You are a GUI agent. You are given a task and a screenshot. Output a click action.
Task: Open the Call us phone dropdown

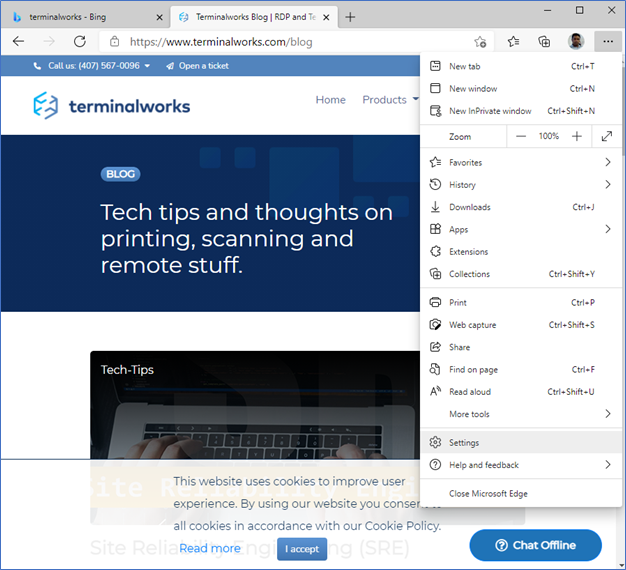click(92, 66)
